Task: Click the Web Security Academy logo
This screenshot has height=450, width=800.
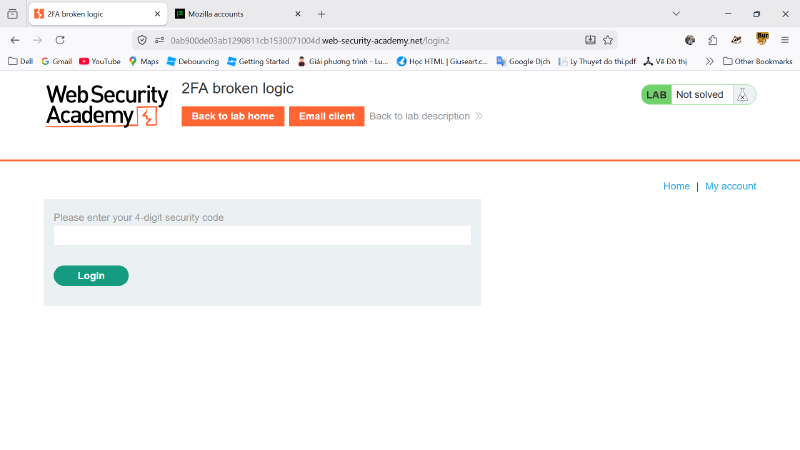Action: [107, 106]
